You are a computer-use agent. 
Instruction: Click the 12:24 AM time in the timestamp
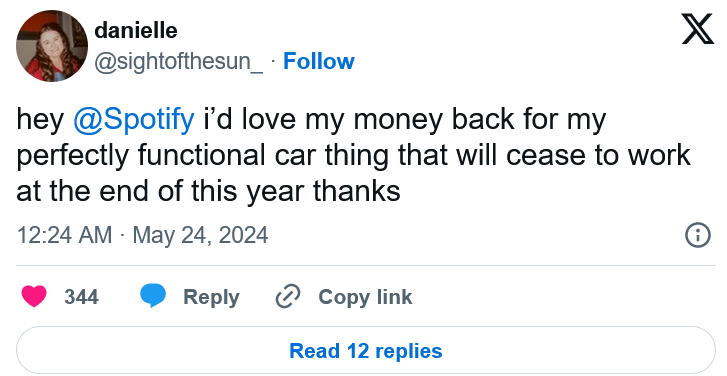coord(64,235)
